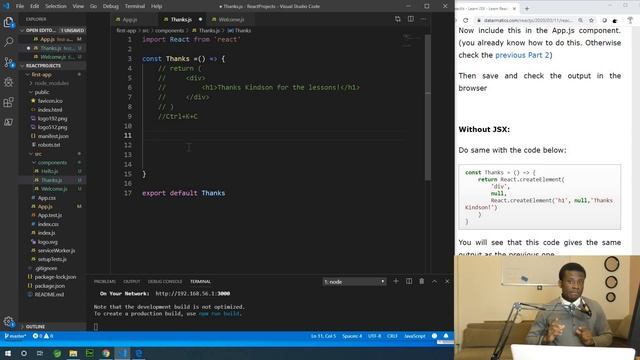Open index.html in the public folder
Screen dimensions: 640x360
pos(50,110)
